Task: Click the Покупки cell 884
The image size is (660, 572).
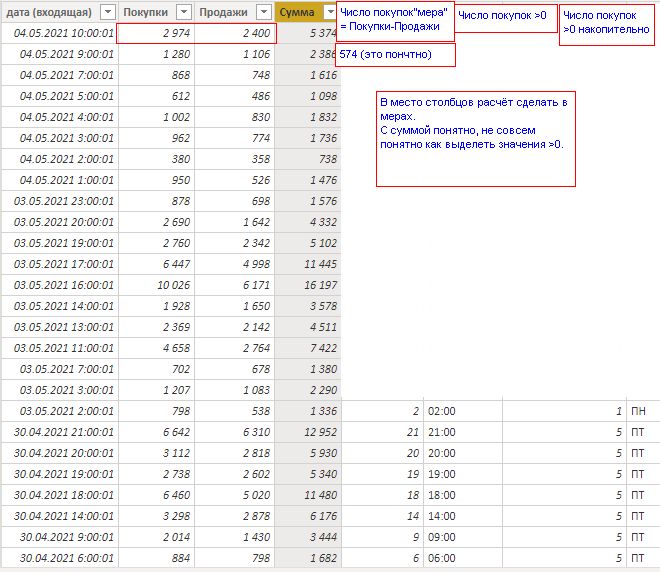Action: click(x=156, y=558)
